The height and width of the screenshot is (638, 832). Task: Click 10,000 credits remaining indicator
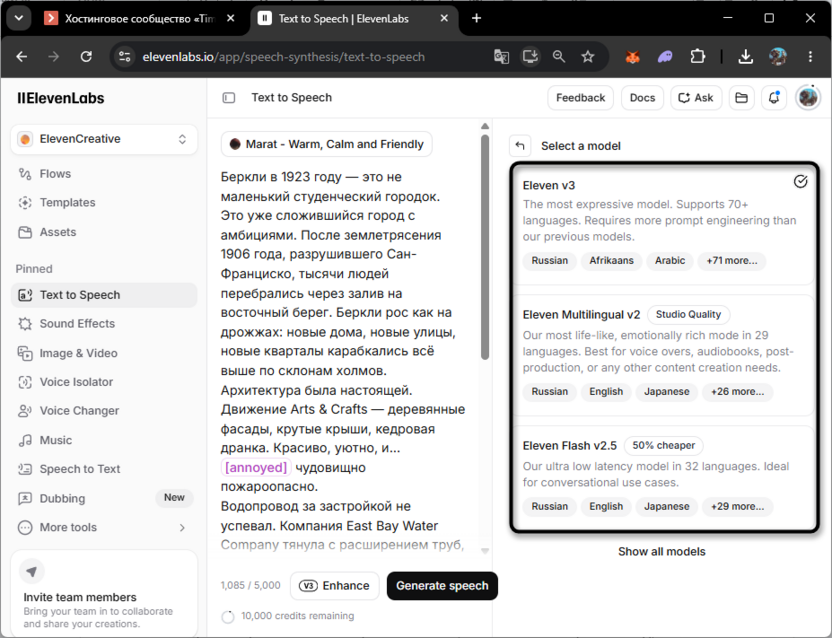pyautogui.click(x=288, y=616)
